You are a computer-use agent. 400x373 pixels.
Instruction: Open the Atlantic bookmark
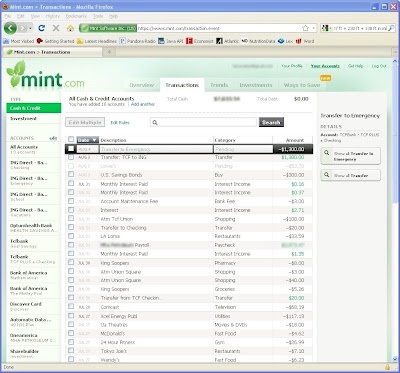click(x=227, y=41)
